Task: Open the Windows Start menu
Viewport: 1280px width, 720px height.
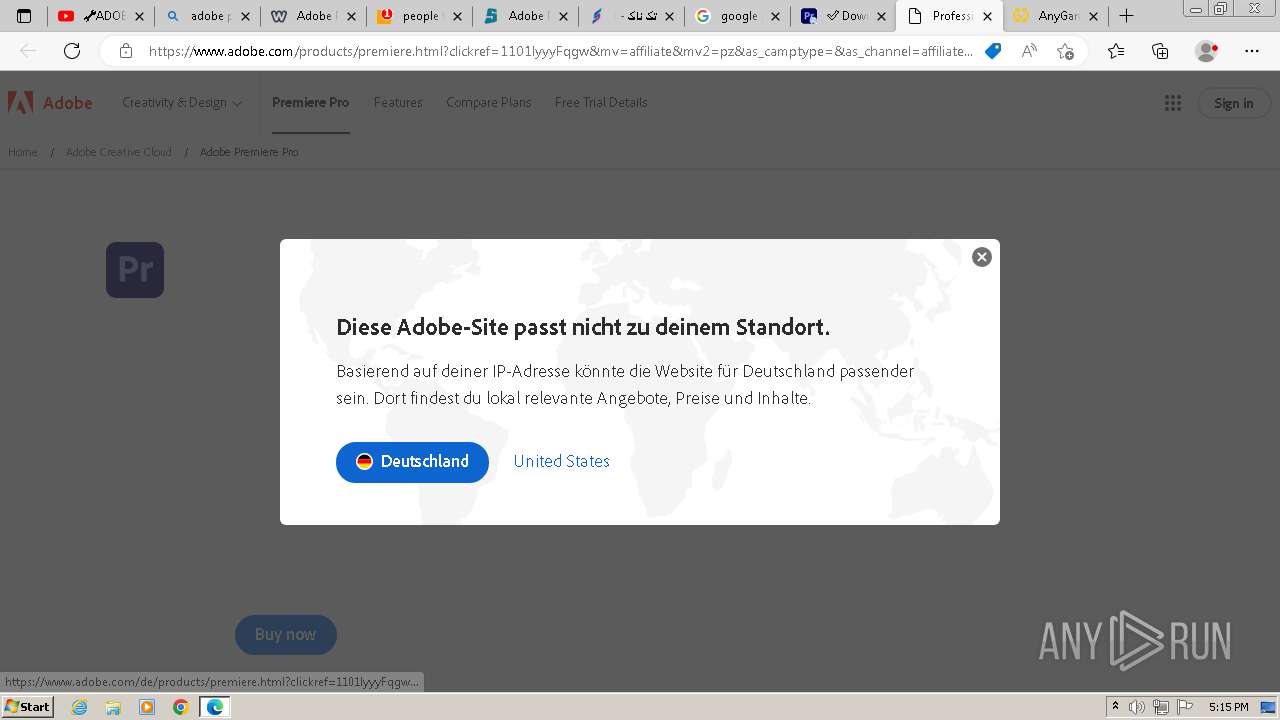Action: pyautogui.click(x=27, y=706)
